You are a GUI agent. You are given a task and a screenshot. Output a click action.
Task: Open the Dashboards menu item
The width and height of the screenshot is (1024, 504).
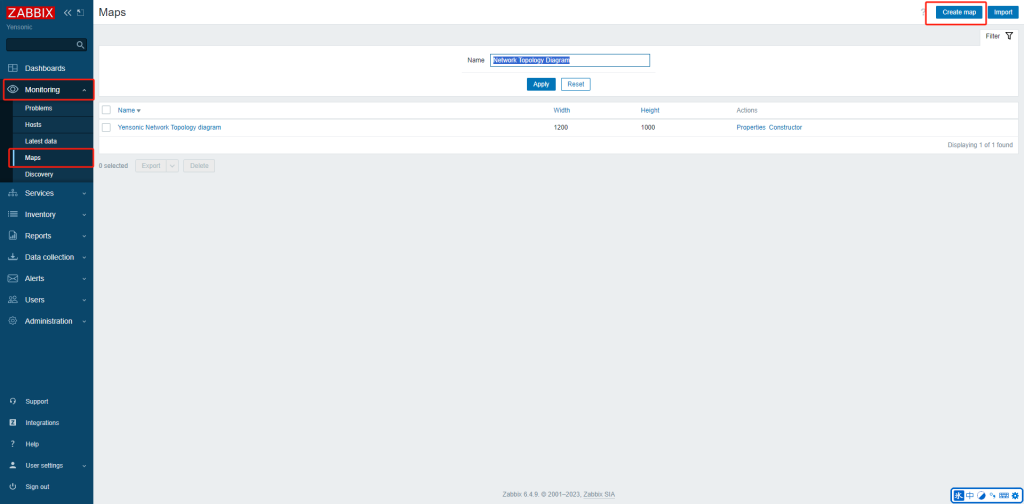point(45,68)
